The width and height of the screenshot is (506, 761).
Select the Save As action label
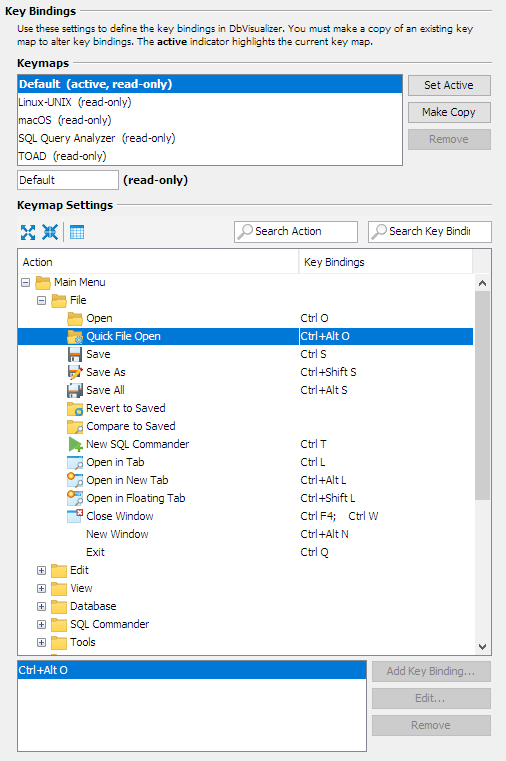[x=106, y=372]
